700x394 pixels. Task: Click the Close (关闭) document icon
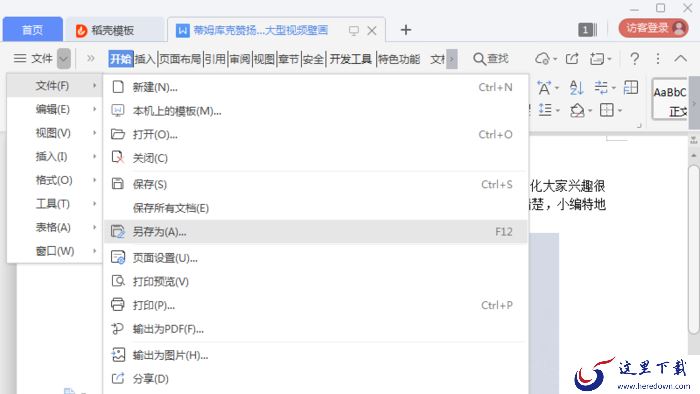pos(117,157)
